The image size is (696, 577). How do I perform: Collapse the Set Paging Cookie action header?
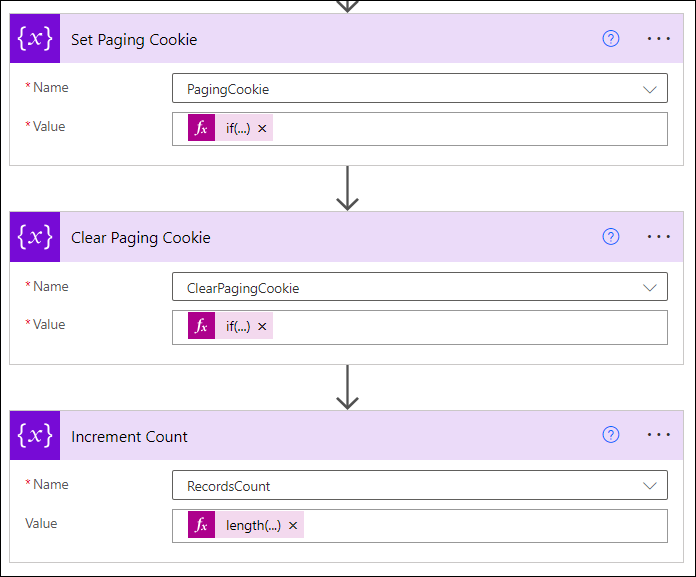[x=346, y=39]
